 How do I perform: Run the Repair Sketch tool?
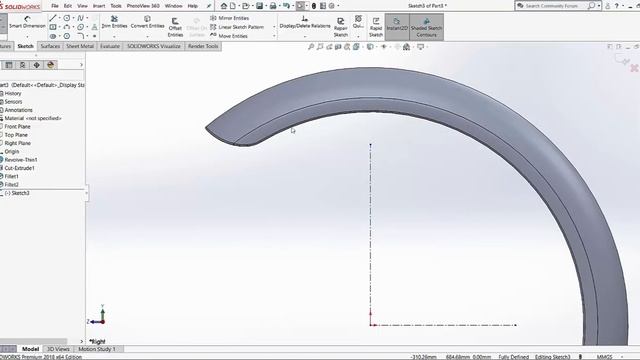pos(340,27)
